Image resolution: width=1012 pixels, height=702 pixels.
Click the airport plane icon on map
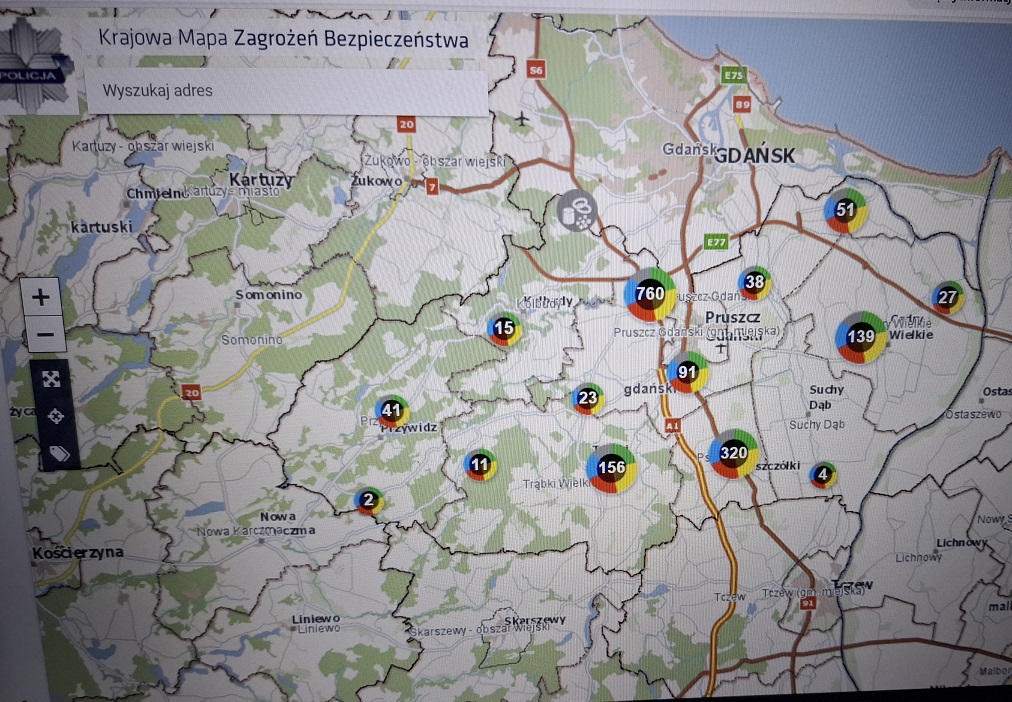click(x=523, y=119)
